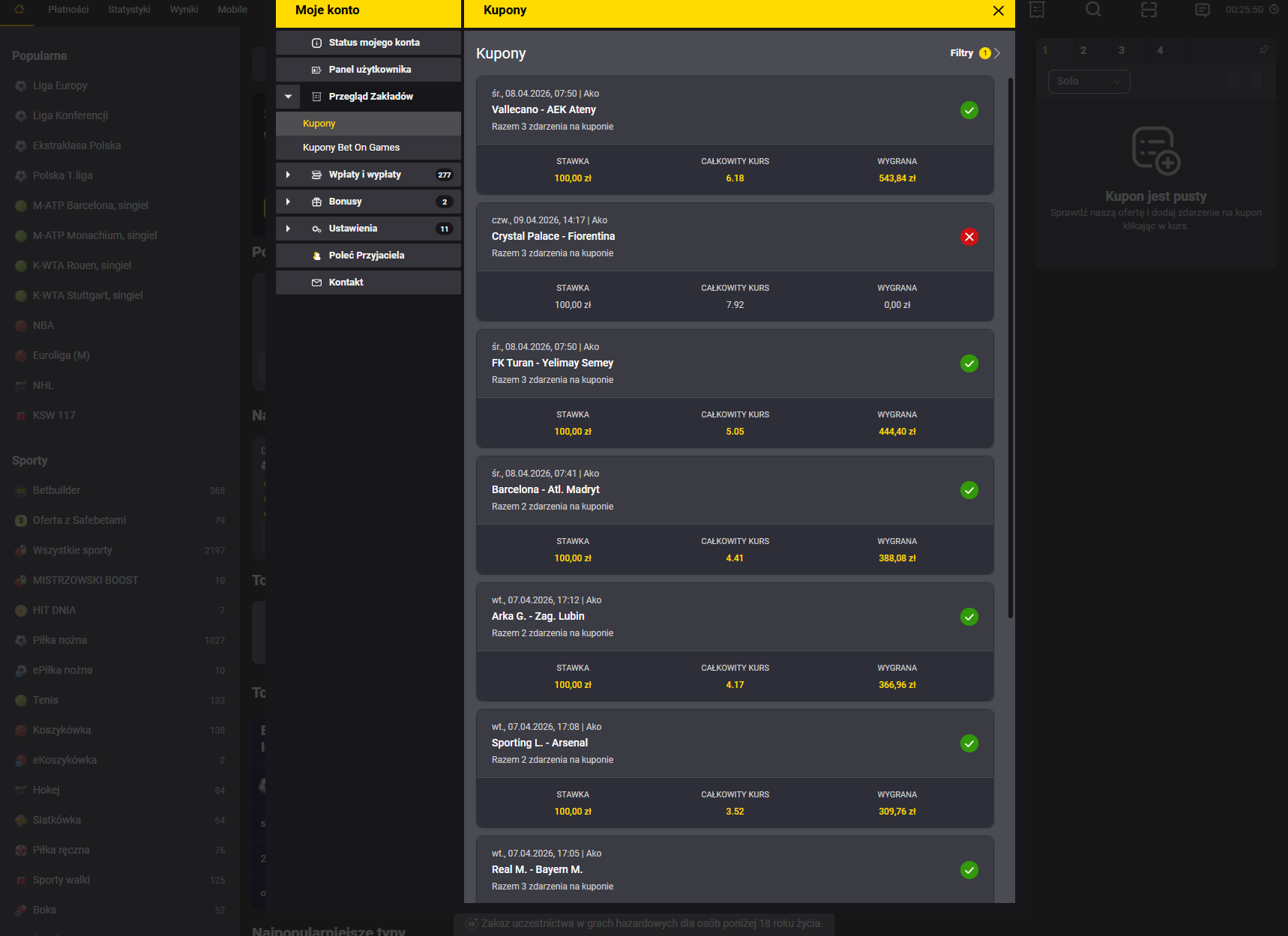The width and height of the screenshot is (1288, 936).
Task: Click the Przegląd Zakładów list icon
Action: coord(316,97)
